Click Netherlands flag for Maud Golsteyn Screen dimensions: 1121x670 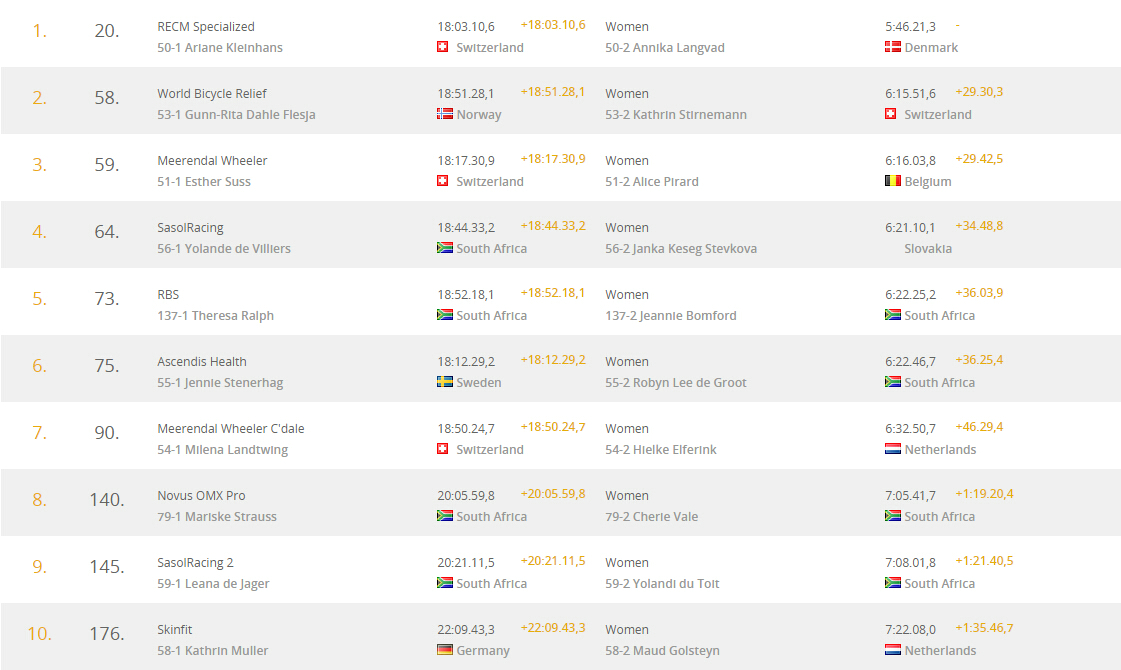tap(892, 649)
